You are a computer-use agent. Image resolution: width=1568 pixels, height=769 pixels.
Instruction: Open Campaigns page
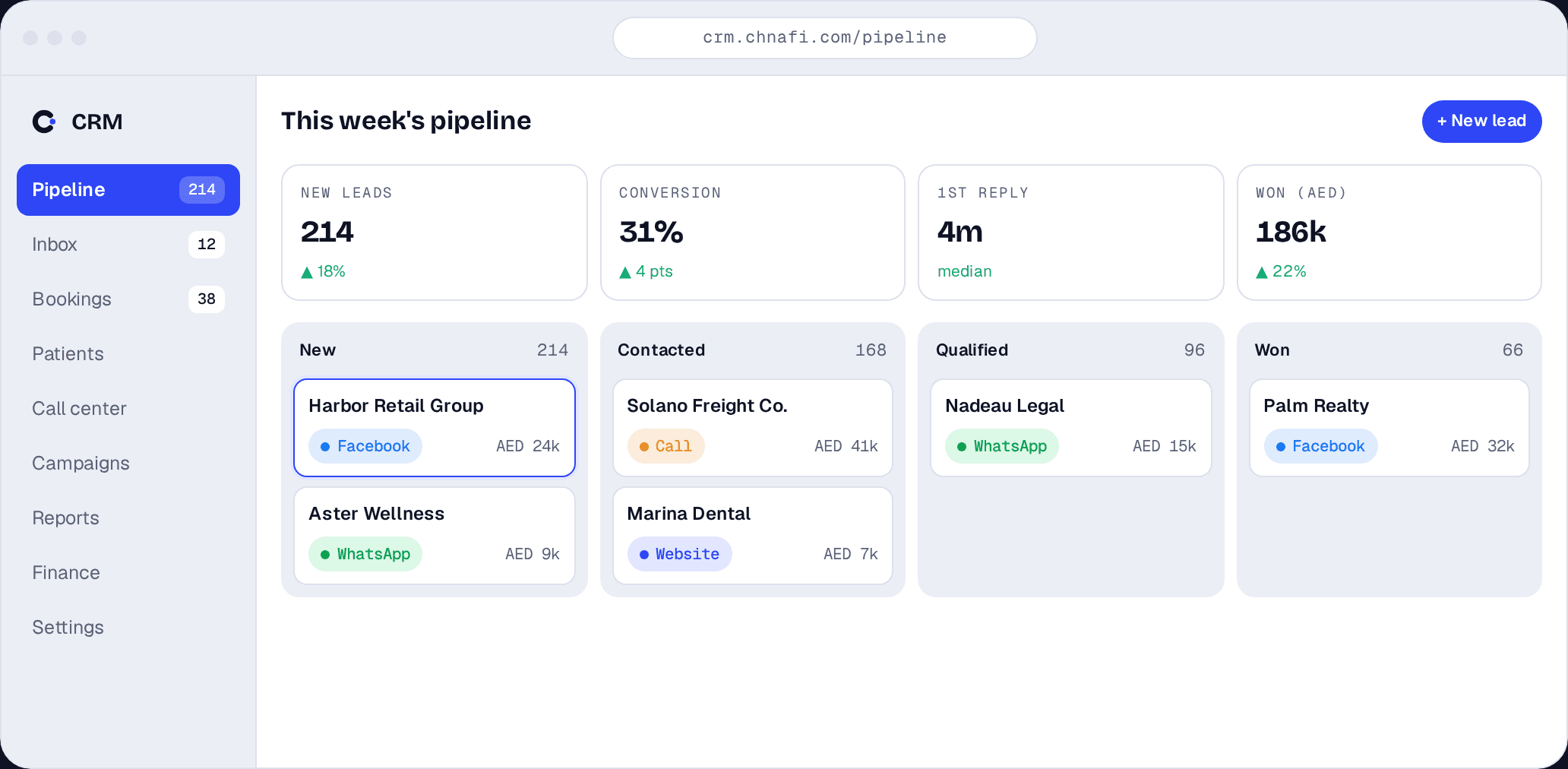point(128,464)
